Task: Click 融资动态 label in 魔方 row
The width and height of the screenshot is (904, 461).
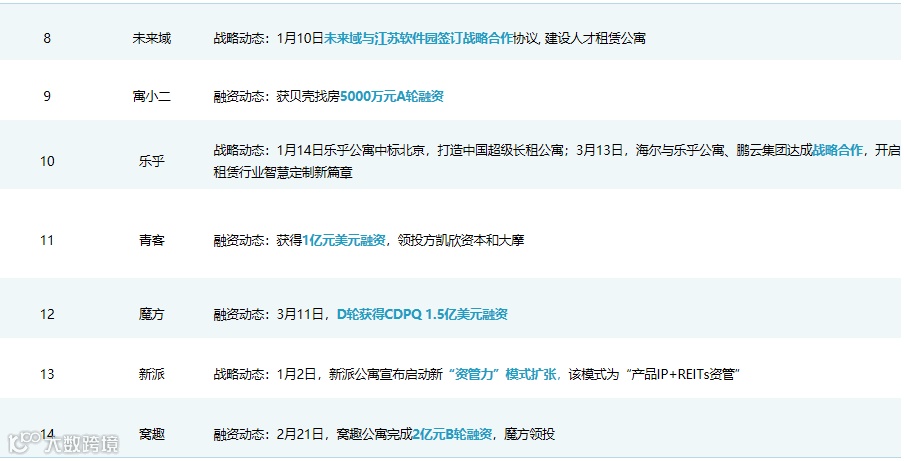Action: pos(239,315)
